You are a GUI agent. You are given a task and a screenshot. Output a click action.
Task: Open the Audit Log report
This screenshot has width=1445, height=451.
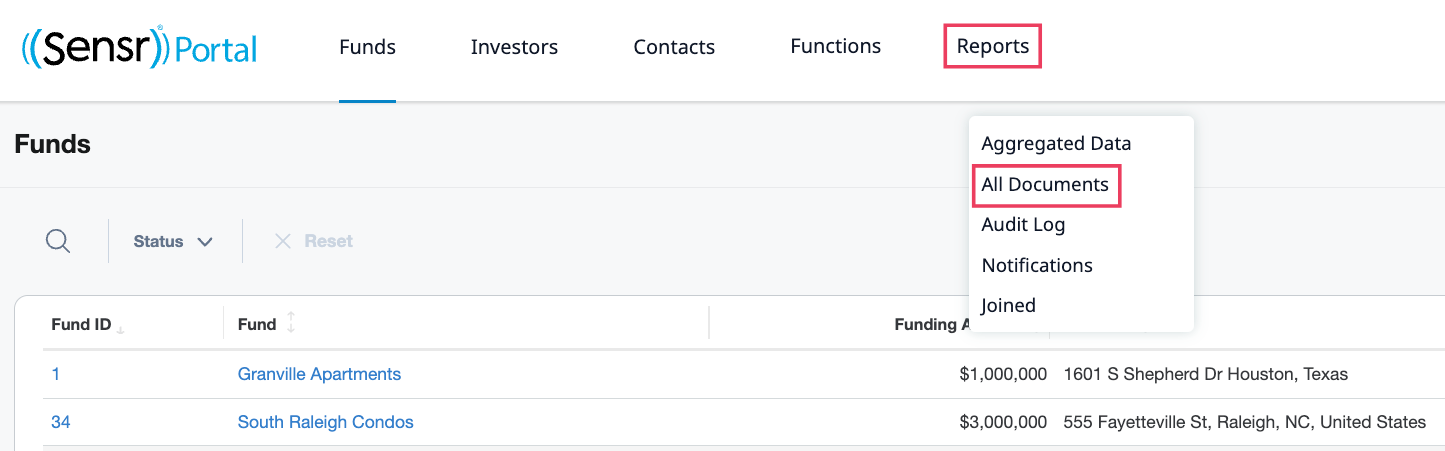click(1023, 225)
